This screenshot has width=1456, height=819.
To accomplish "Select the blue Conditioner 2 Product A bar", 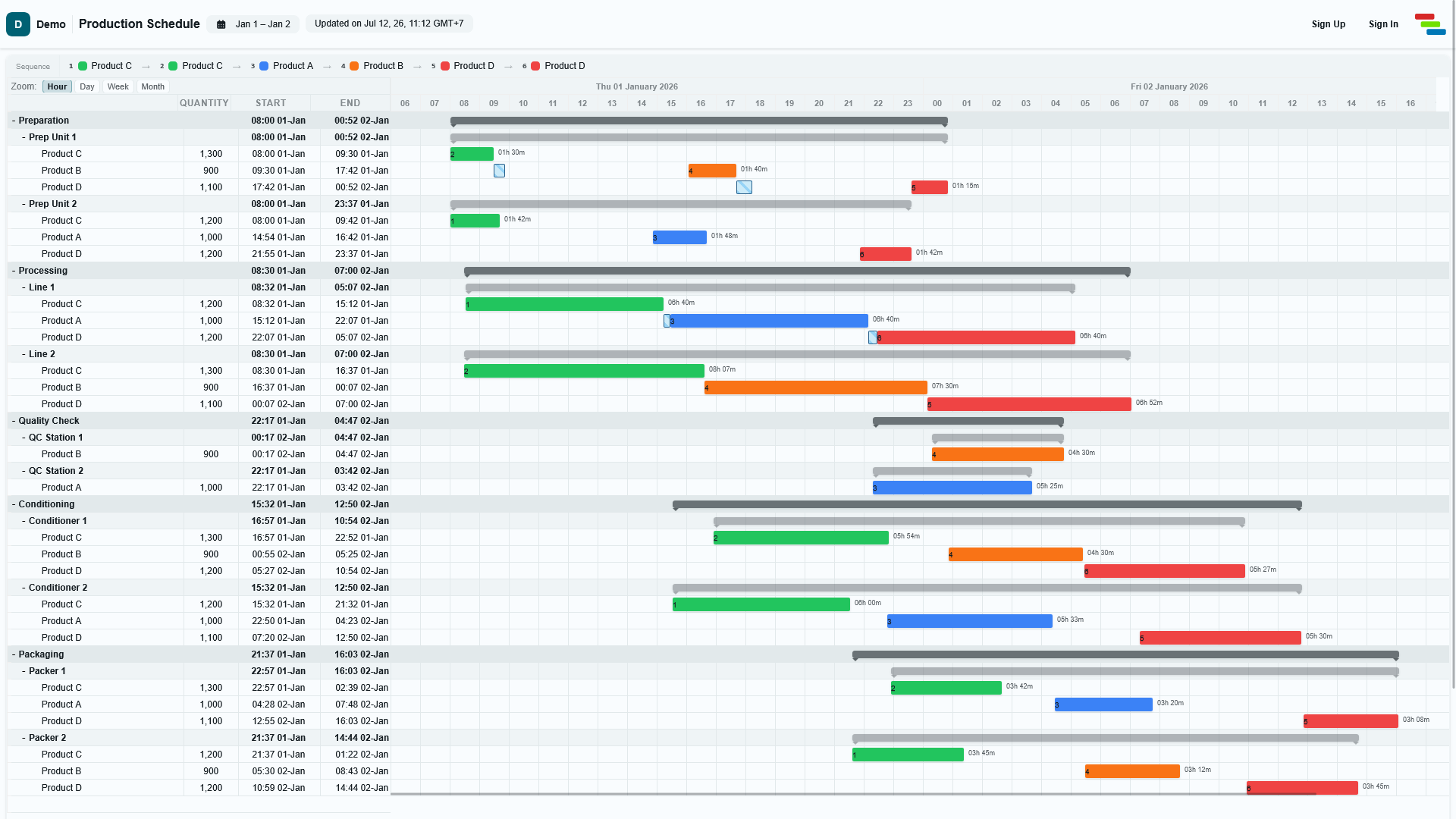I will coord(970,621).
